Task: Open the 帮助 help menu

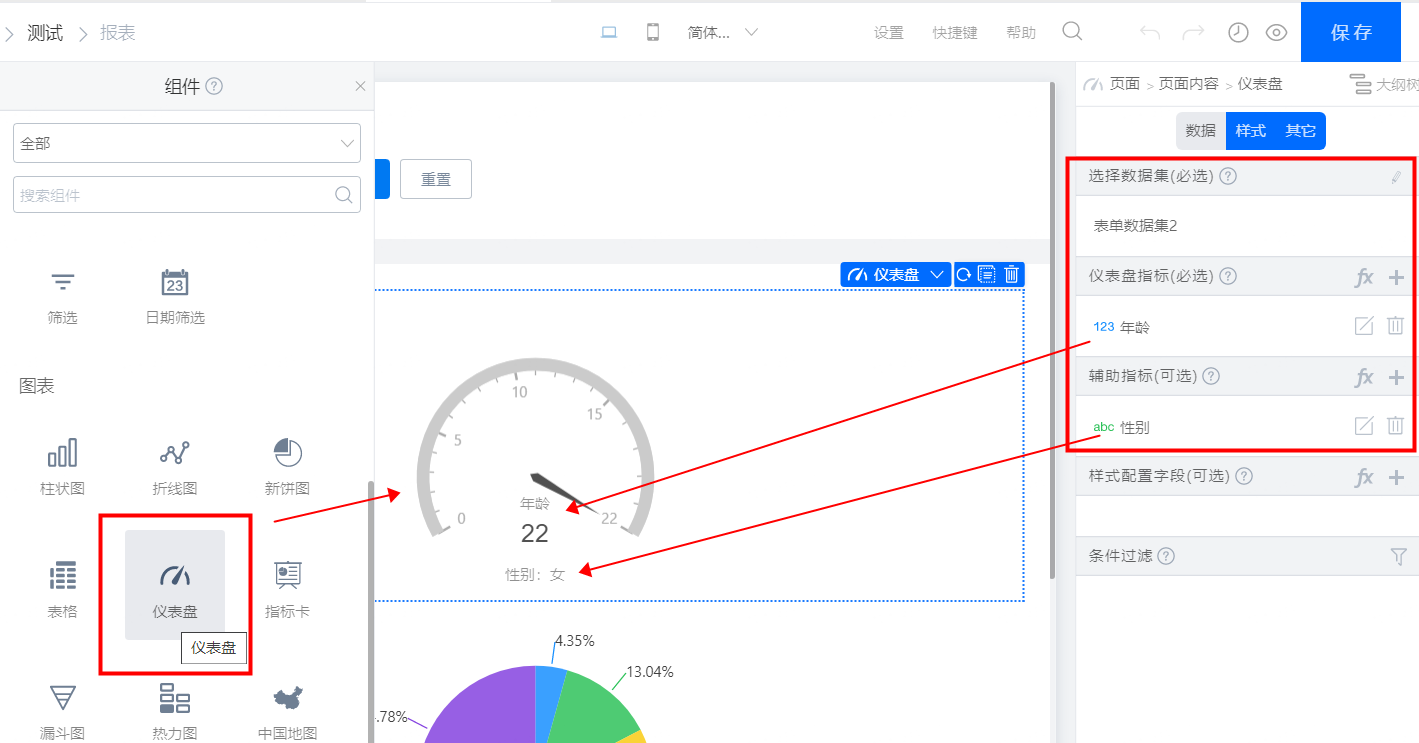Action: (x=1021, y=33)
